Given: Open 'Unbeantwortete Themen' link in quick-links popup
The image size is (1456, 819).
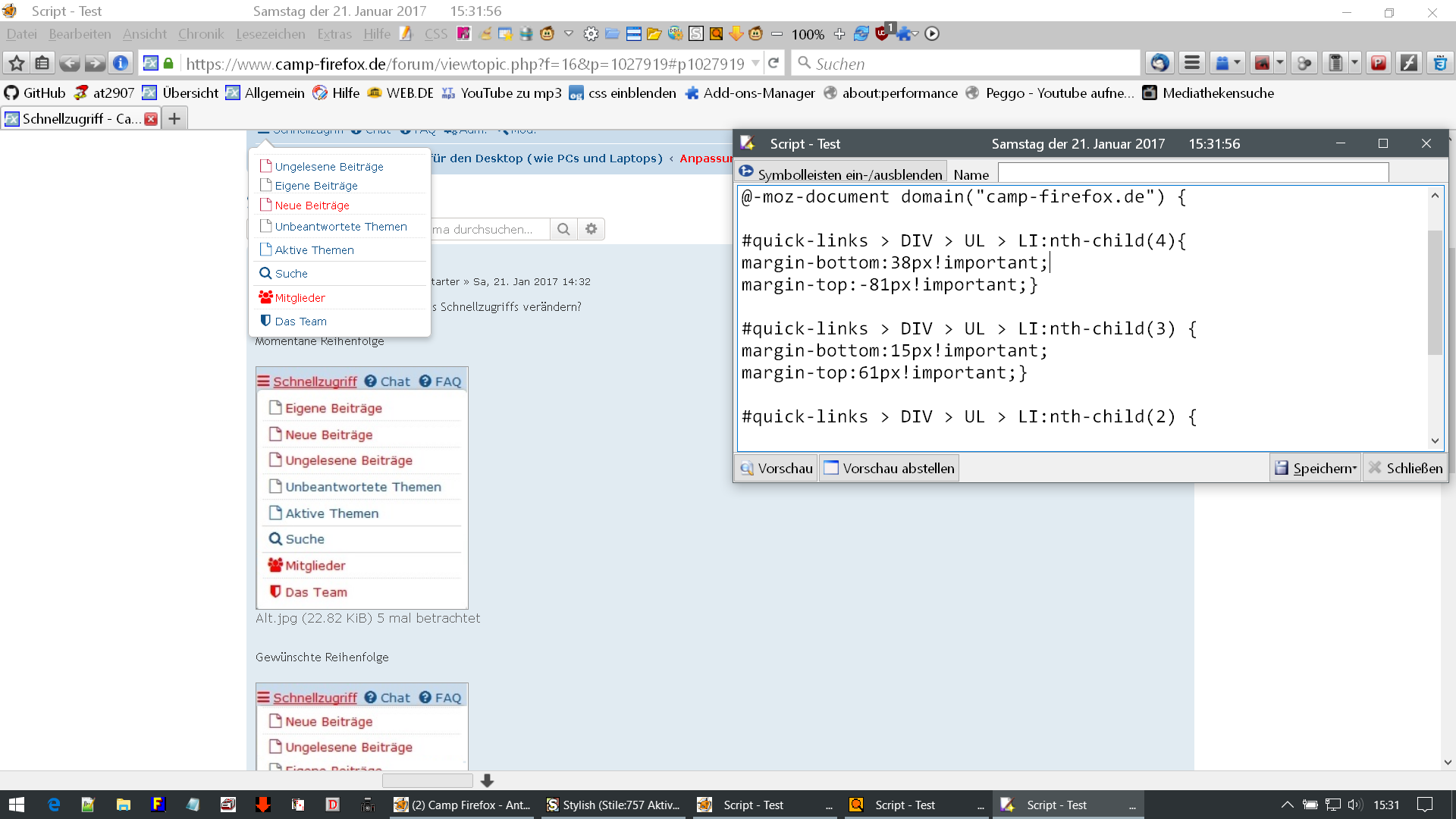Looking at the screenshot, I should click(x=340, y=227).
